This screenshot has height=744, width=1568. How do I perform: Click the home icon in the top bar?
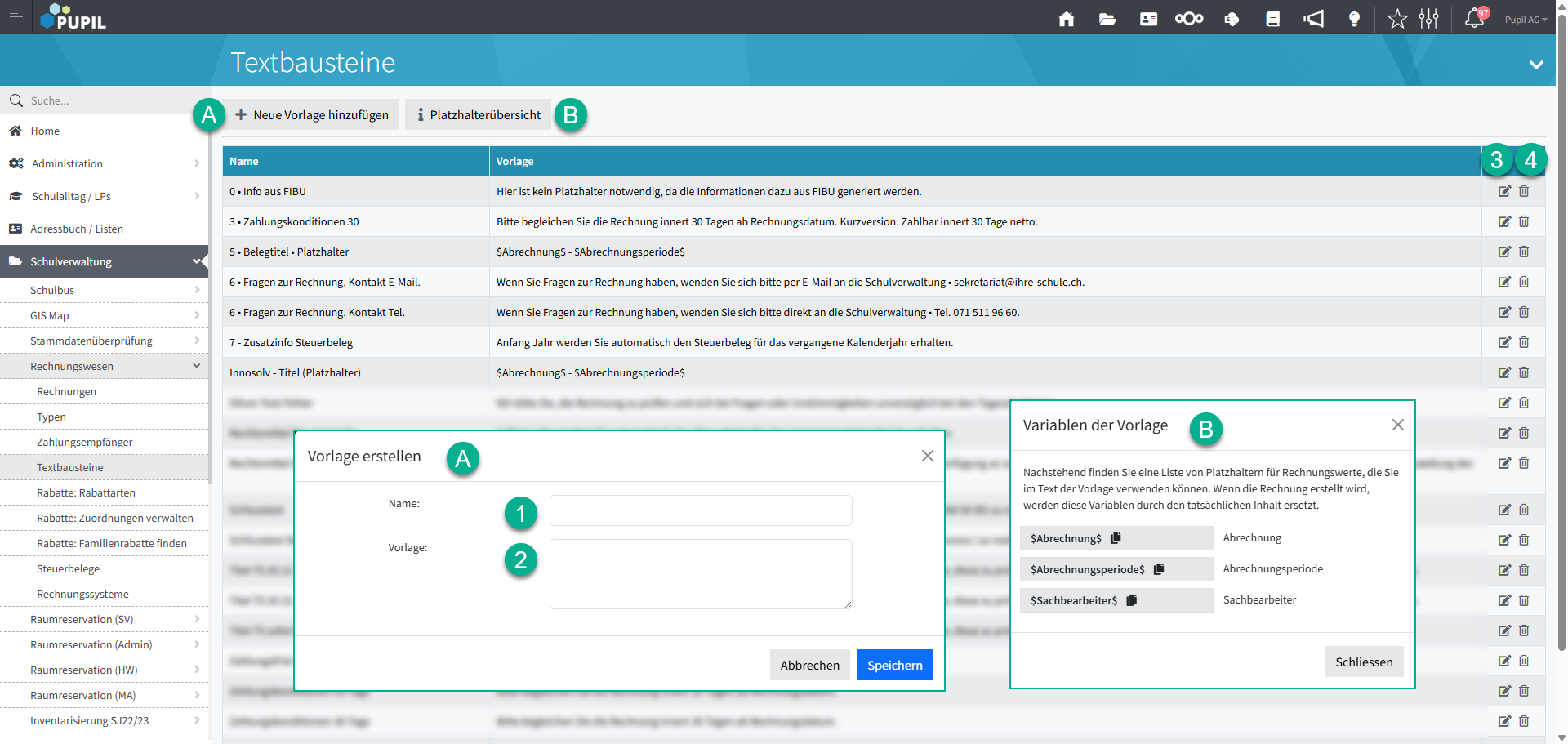(x=1067, y=19)
